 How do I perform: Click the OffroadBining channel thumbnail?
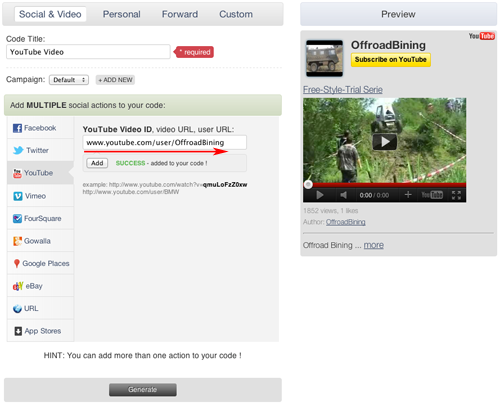coord(324,58)
